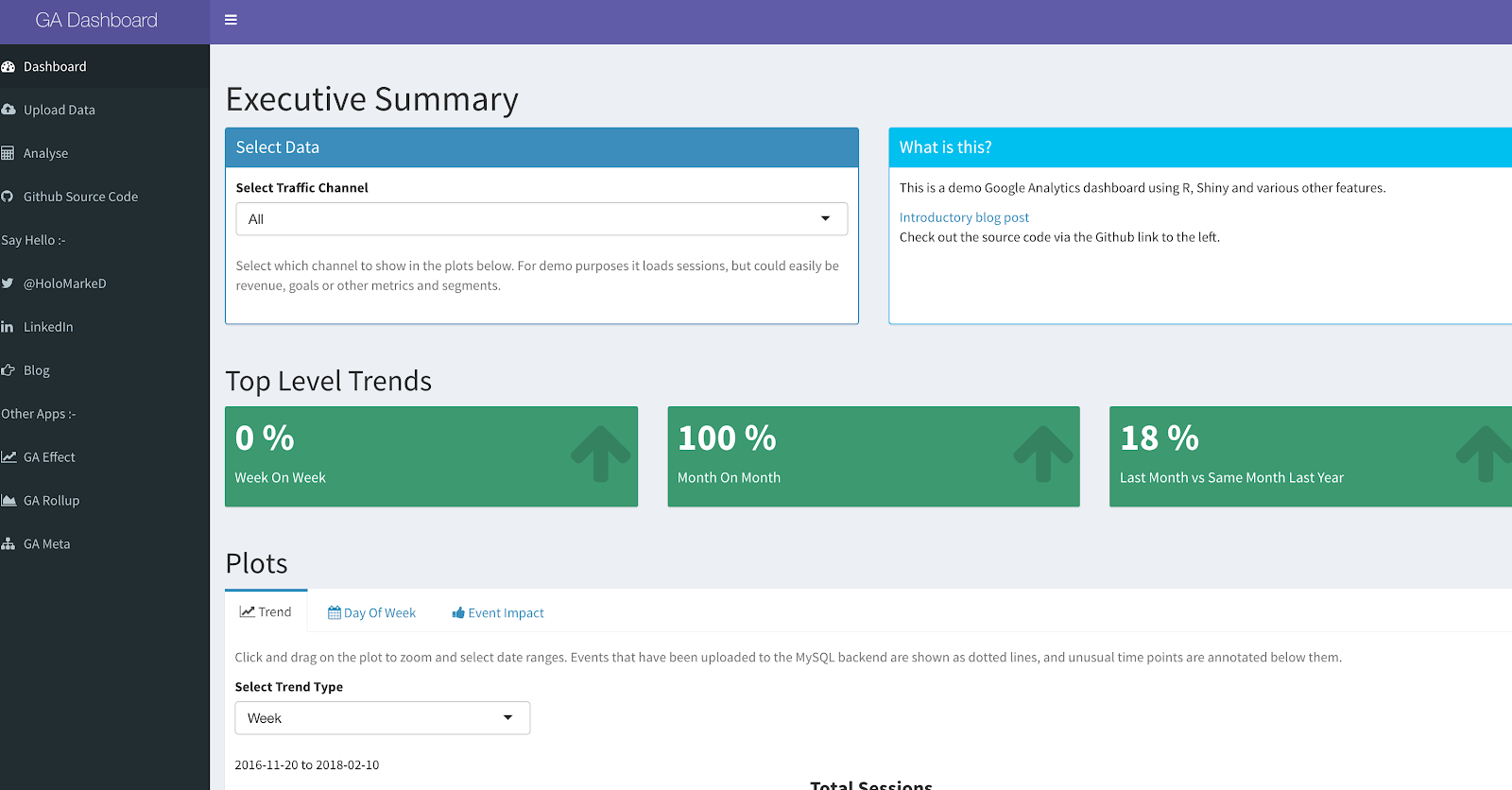Click the GA Rollup area chart icon
Viewport: 1512px width, 790px height.
click(9, 501)
